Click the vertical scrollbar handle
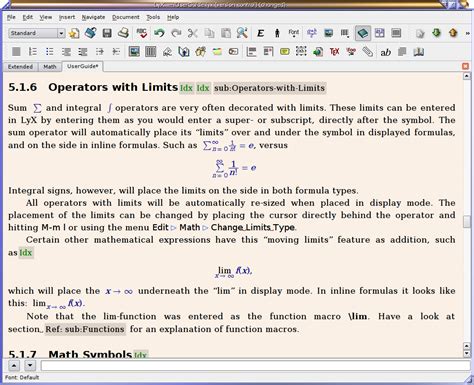Image resolution: width=474 pixels, height=385 pixels. coord(467,222)
